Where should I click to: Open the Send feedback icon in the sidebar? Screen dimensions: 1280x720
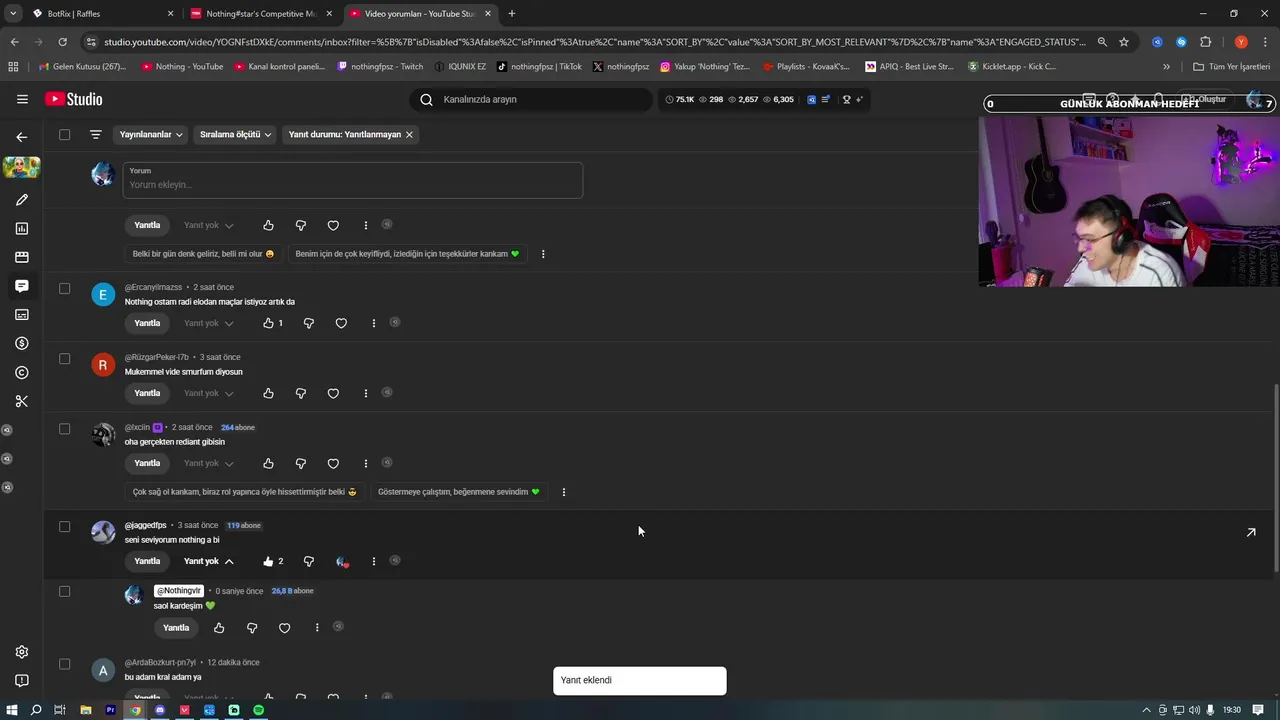click(22, 681)
